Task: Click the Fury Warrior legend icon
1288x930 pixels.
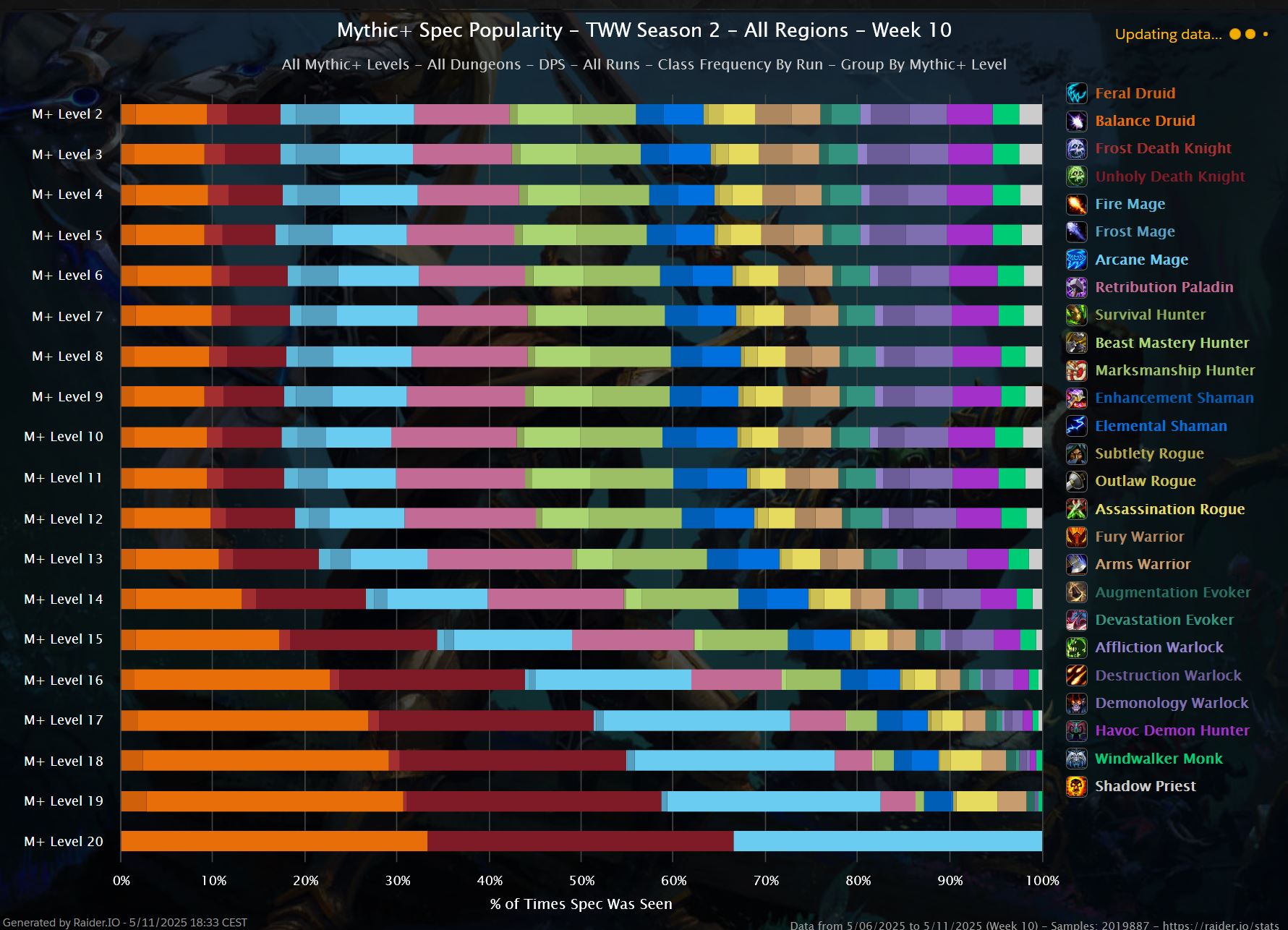Action: 1076,537
